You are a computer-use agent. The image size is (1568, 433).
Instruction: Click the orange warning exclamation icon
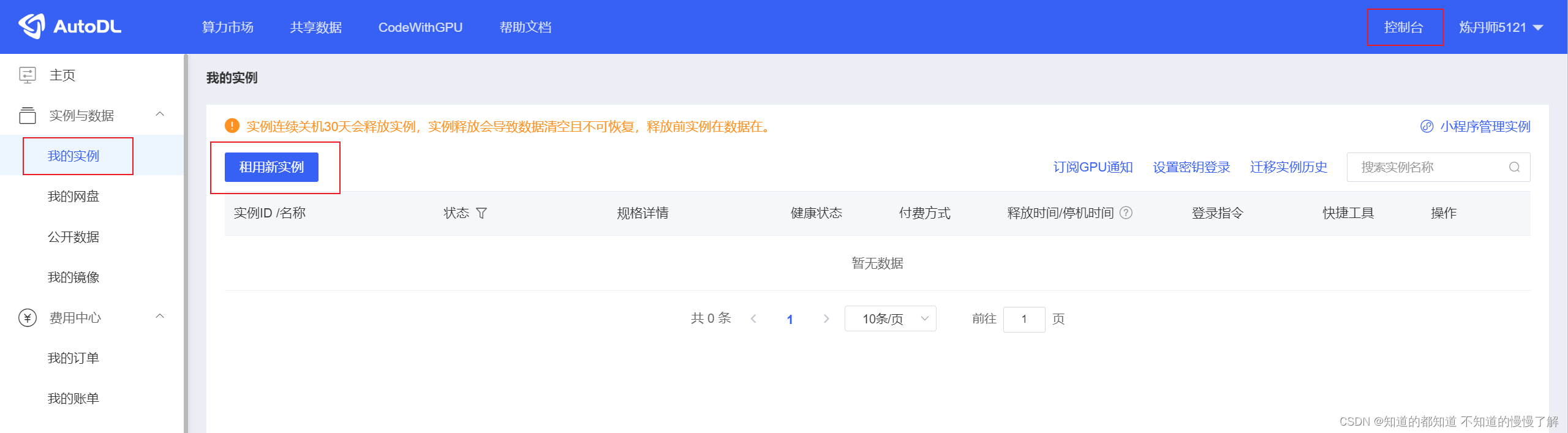click(232, 126)
